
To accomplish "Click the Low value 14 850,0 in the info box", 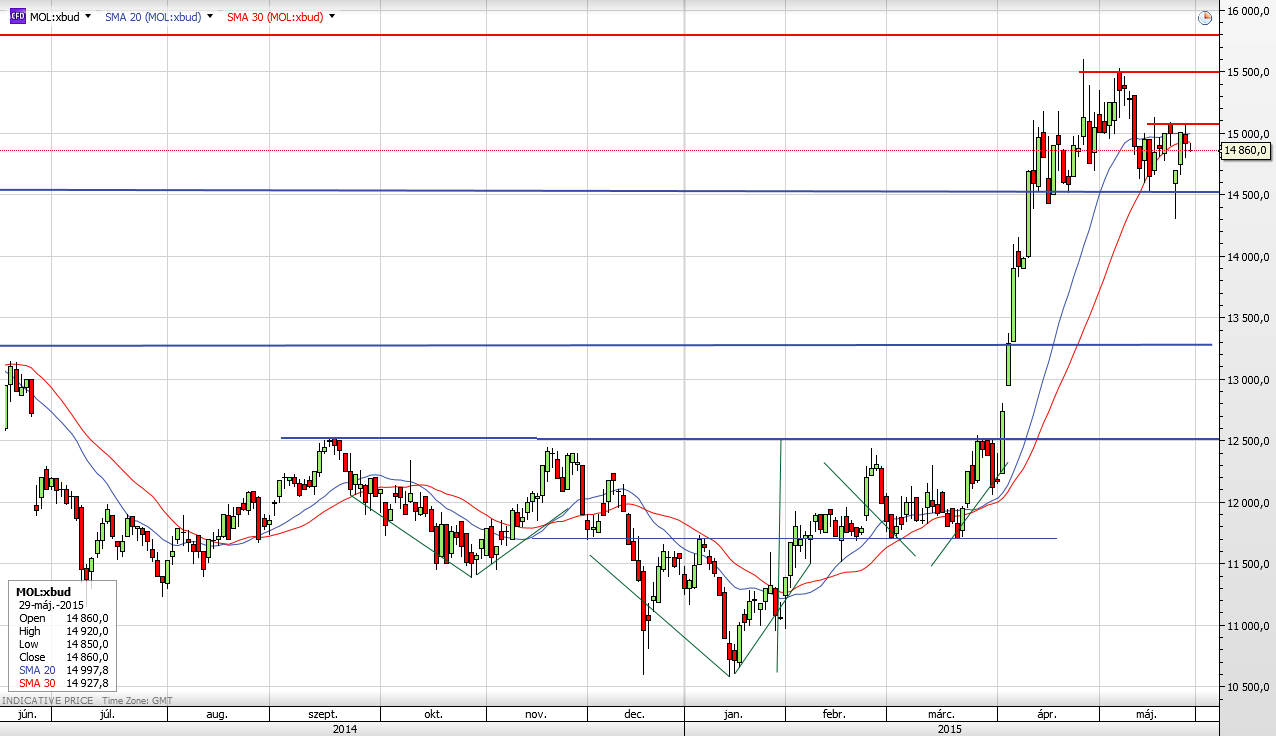I will click(x=88, y=644).
